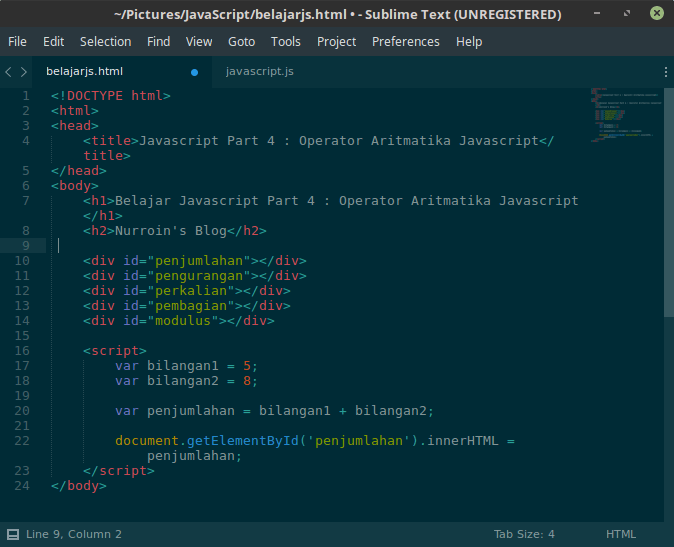The width and height of the screenshot is (674, 547).
Task: Click the vertical scrollbar handle
Action: click(669, 202)
